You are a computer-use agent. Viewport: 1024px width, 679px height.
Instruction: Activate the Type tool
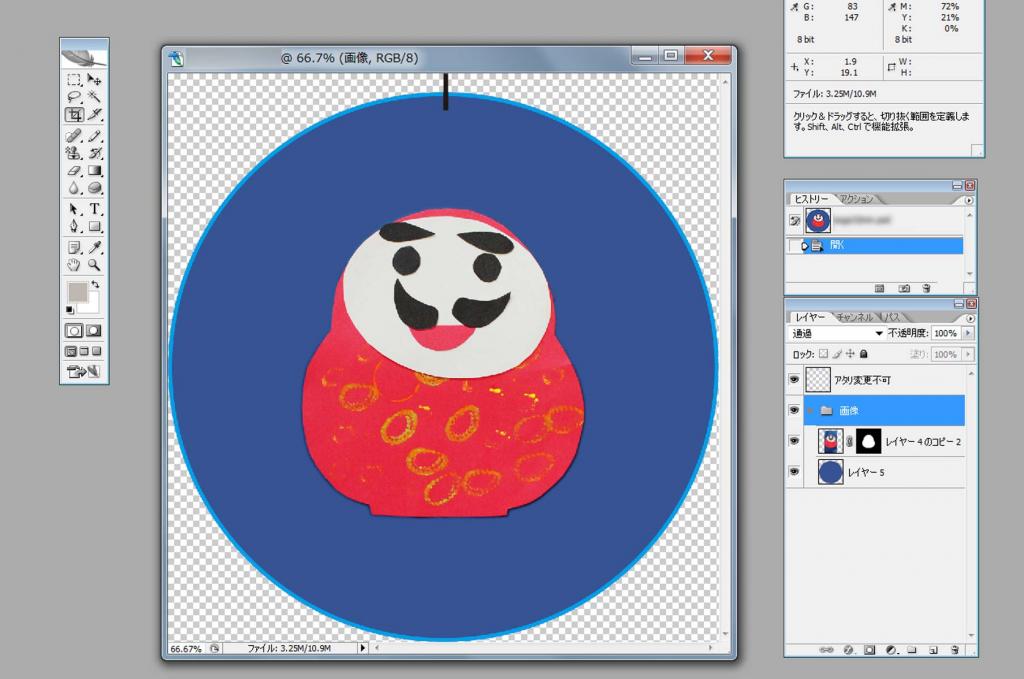(95, 209)
